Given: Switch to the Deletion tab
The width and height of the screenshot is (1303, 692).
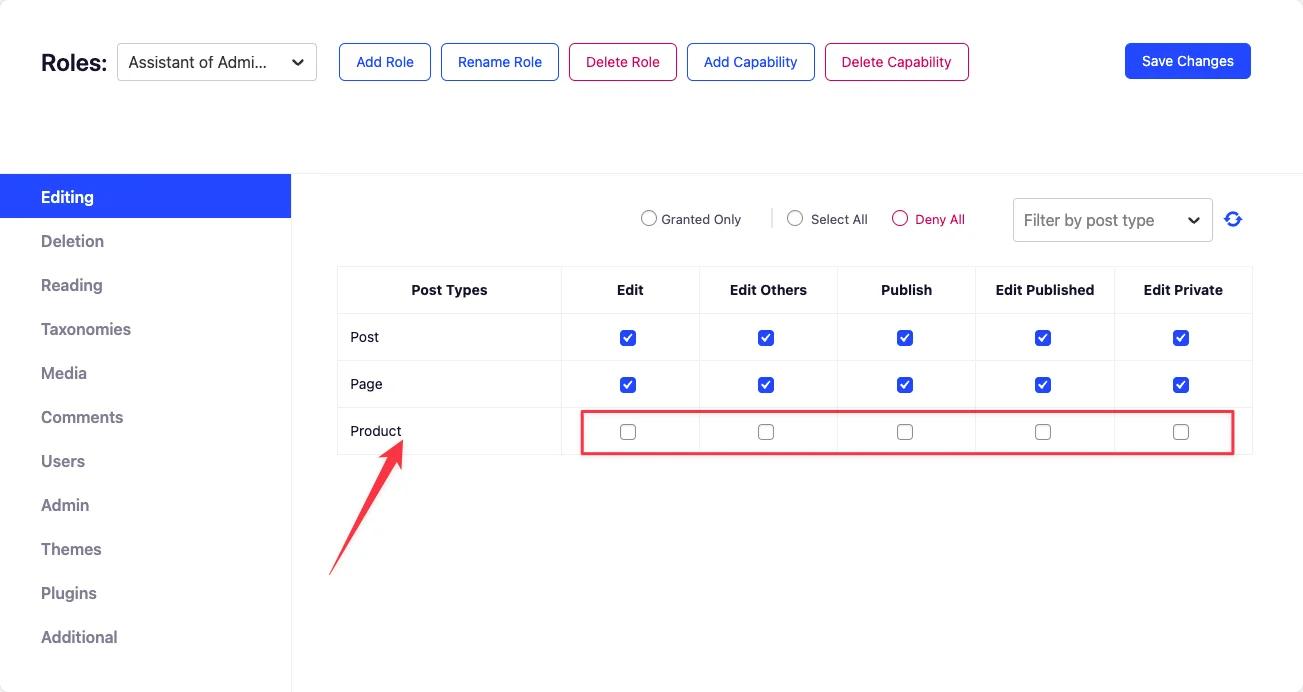Looking at the screenshot, I should pyautogui.click(x=145, y=241).
